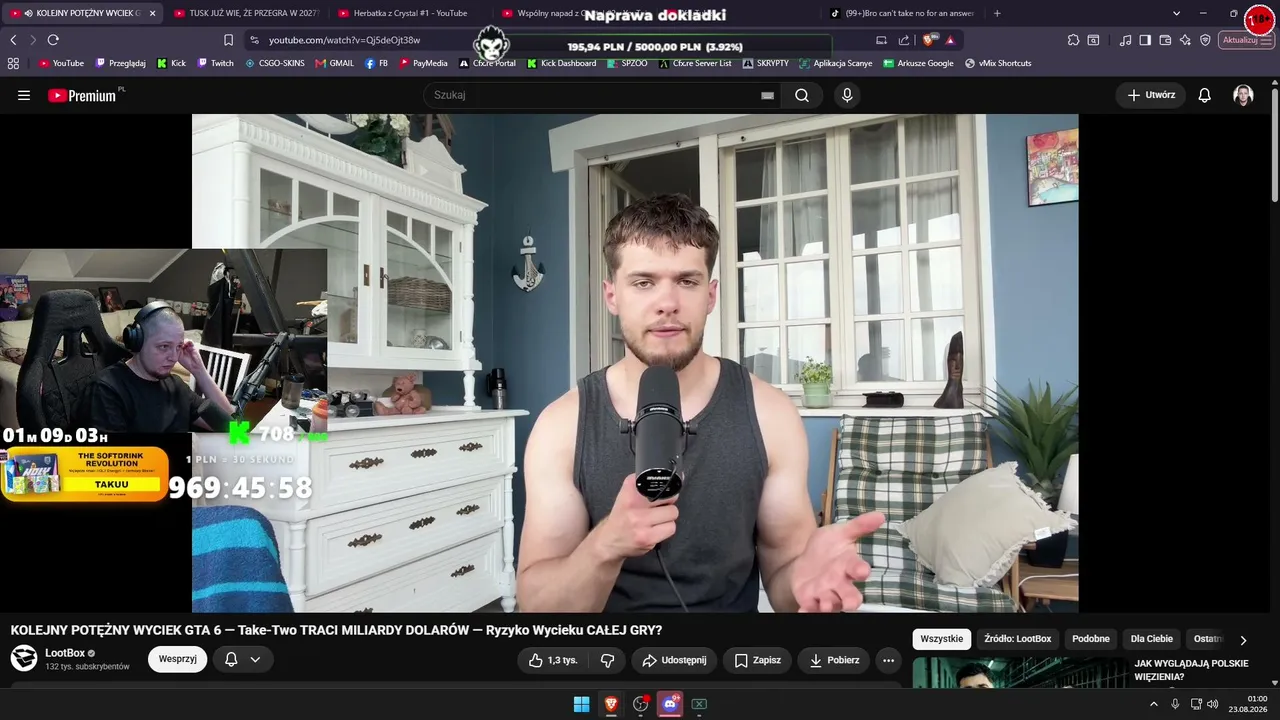Open the Brave VPN shield icon
1280x720 pixels.
1205,40
